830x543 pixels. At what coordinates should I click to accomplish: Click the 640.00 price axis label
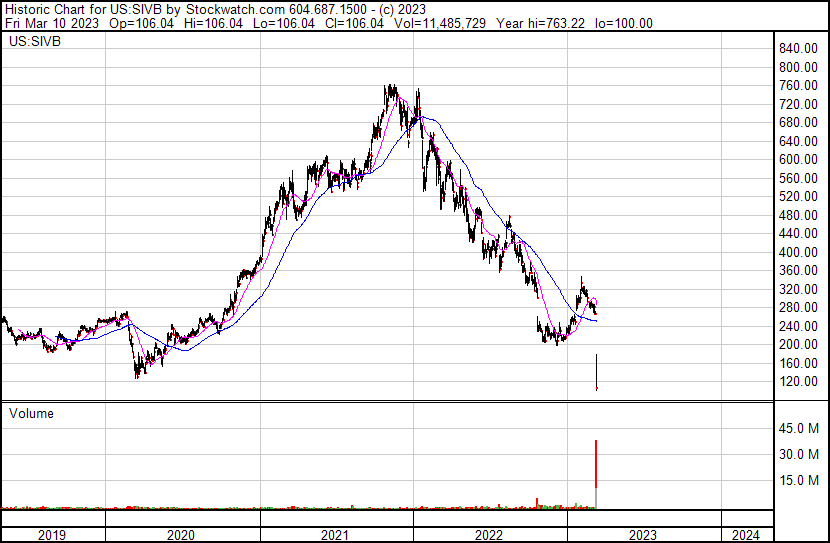pyautogui.click(x=798, y=141)
